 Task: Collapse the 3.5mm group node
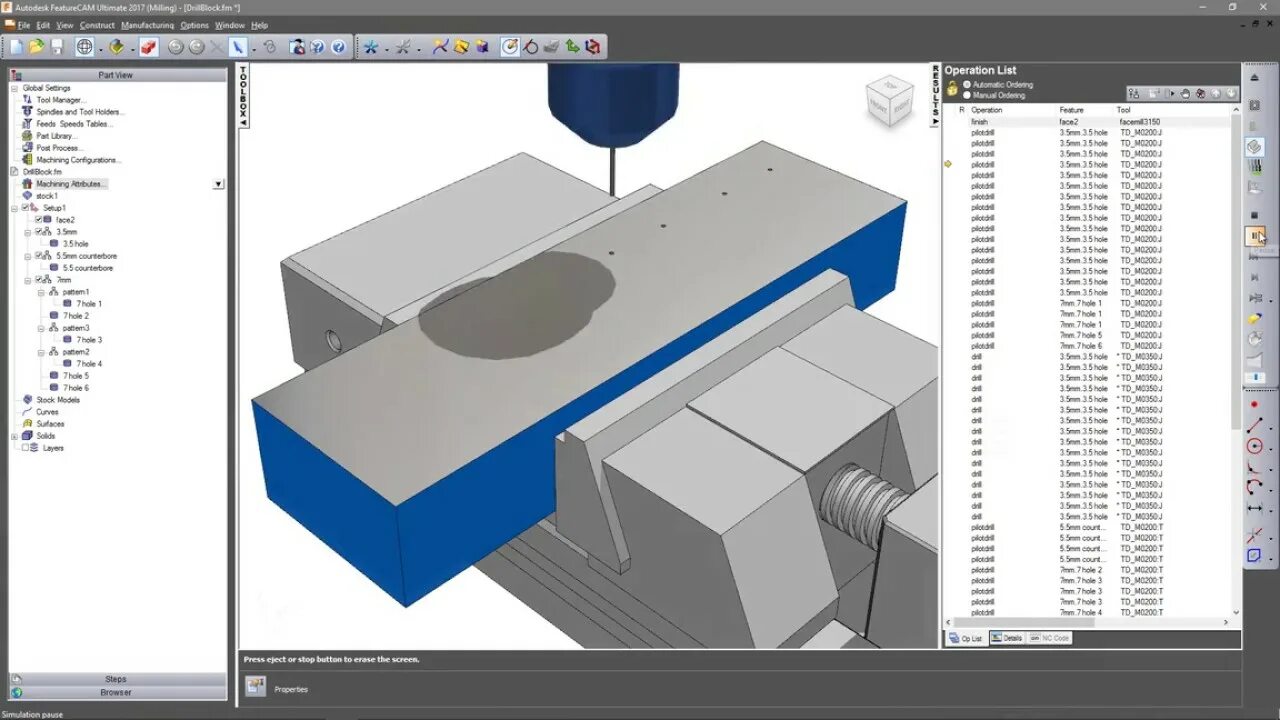pos(28,232)
